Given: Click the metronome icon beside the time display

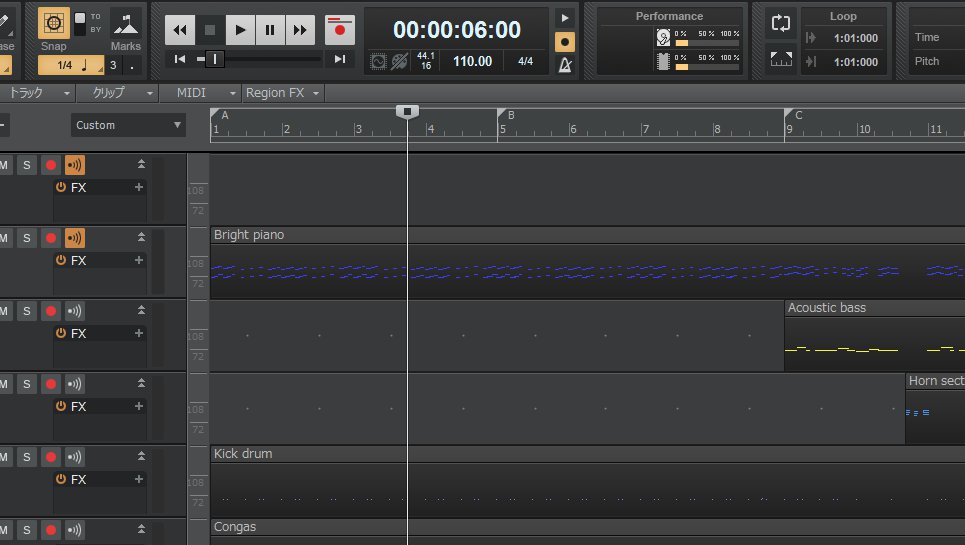Looking at the screenshot, I should pyautogui.click(x=565, y=65).
